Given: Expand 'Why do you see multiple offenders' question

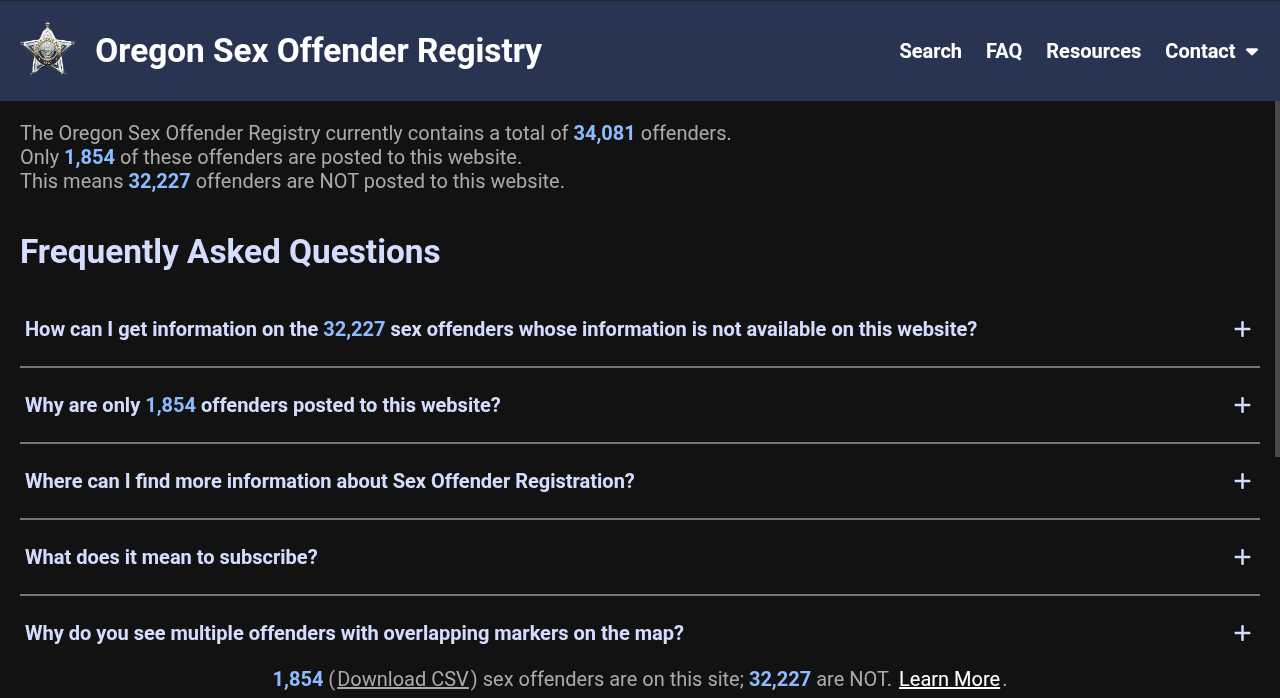Looking at the screenshot, I should coord(354,633).
